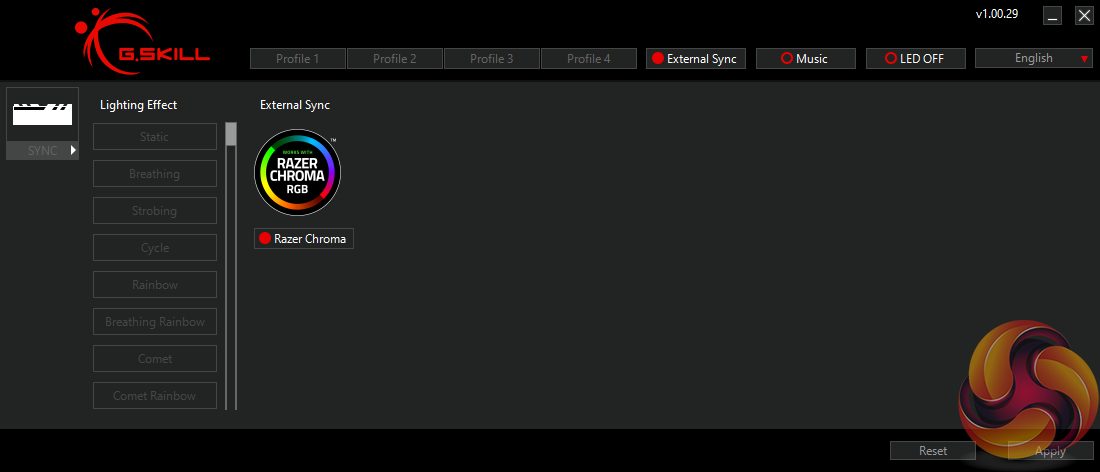Viewport: 1100px width, 472px height.
Task: Select Profile 4 tab
Action: point(589,58)
